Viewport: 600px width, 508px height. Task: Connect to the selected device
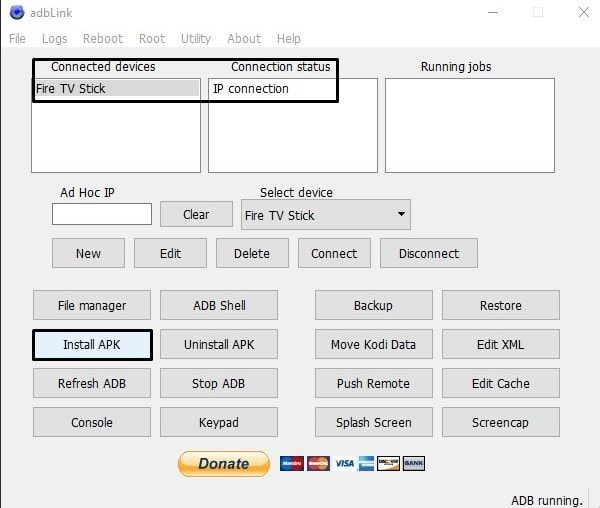[334, 253]
